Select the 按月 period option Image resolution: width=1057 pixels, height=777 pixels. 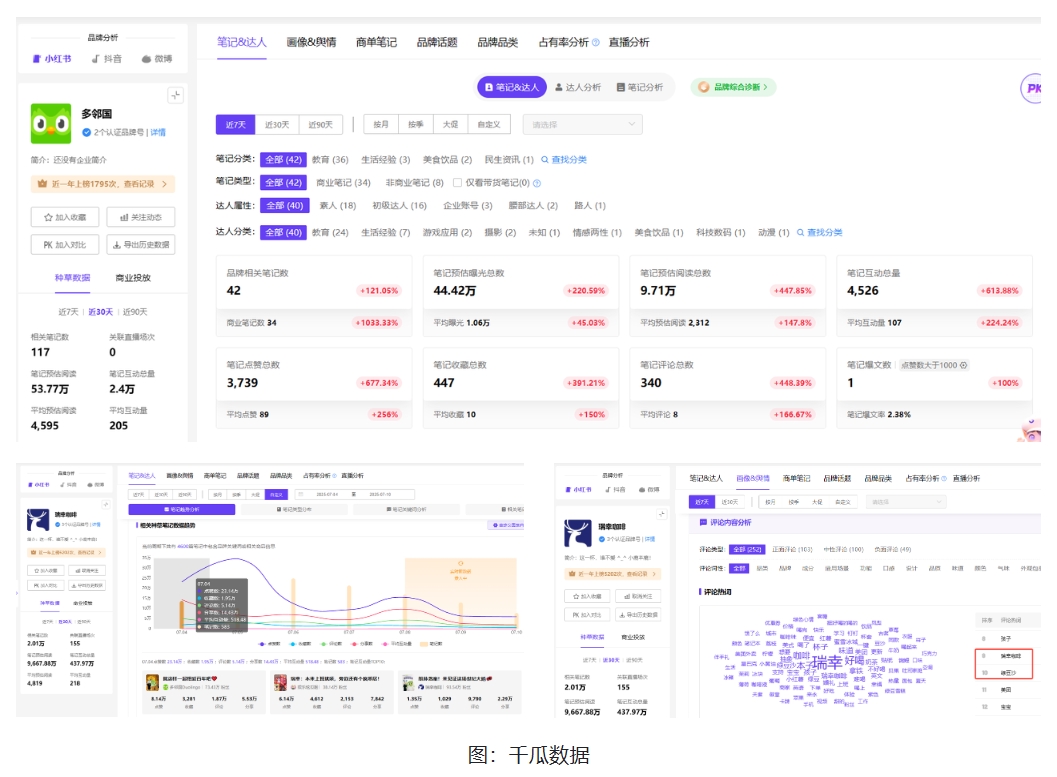(x=381, y=125)
